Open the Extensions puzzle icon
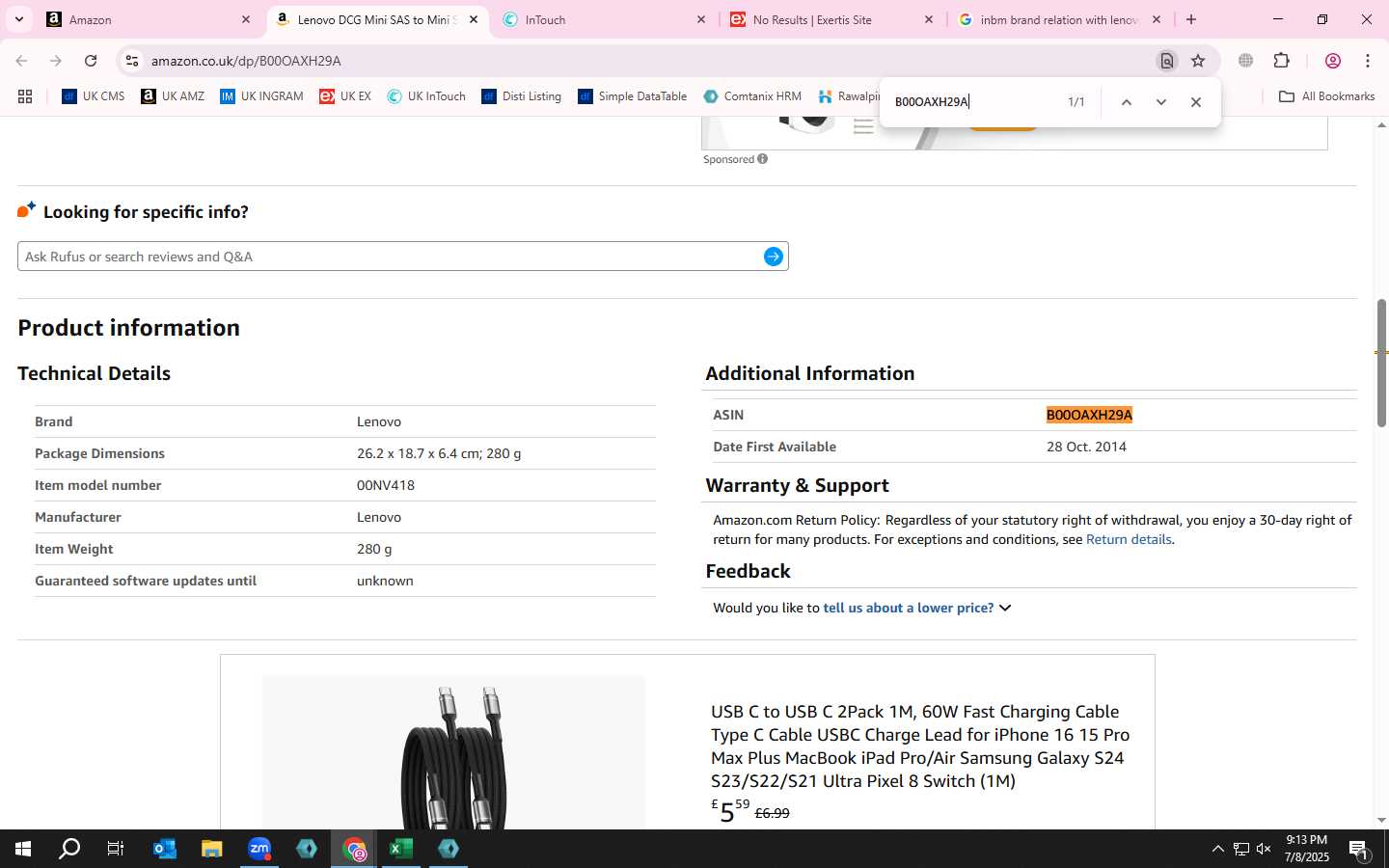1389x868 pixels. 1281,61
